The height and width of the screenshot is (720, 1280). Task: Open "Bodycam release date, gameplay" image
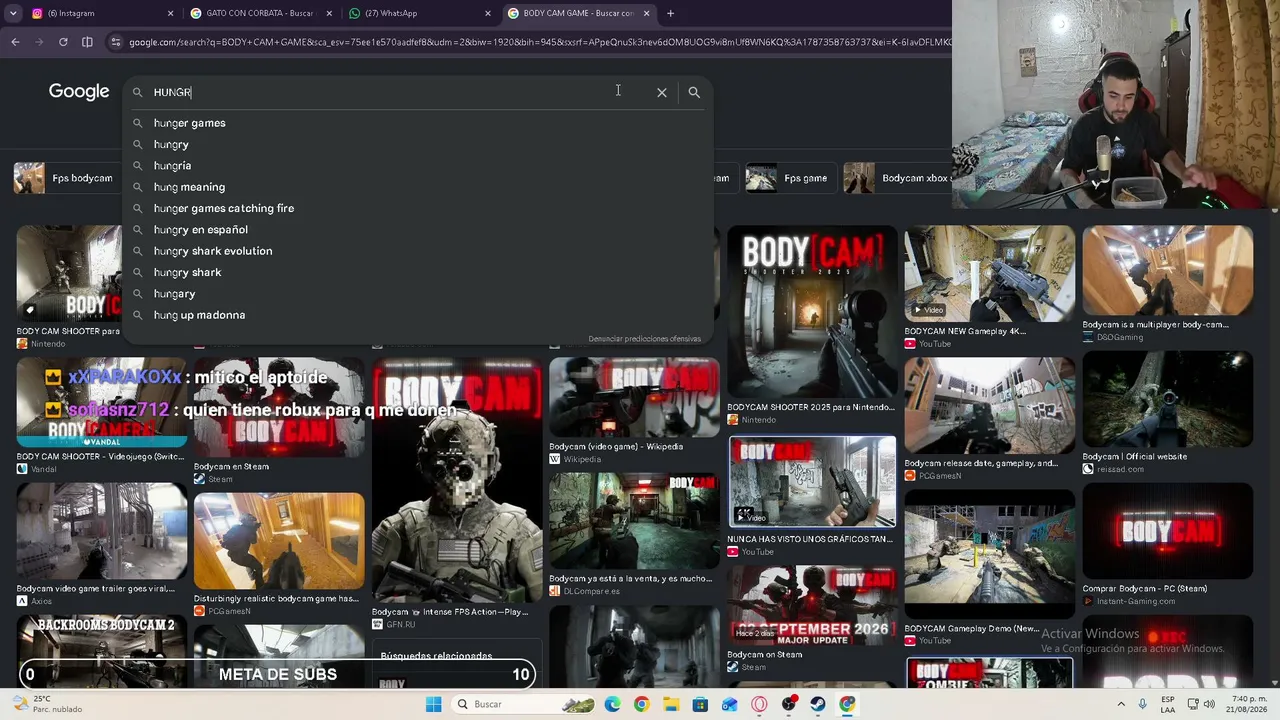click(x=990, y=404)
